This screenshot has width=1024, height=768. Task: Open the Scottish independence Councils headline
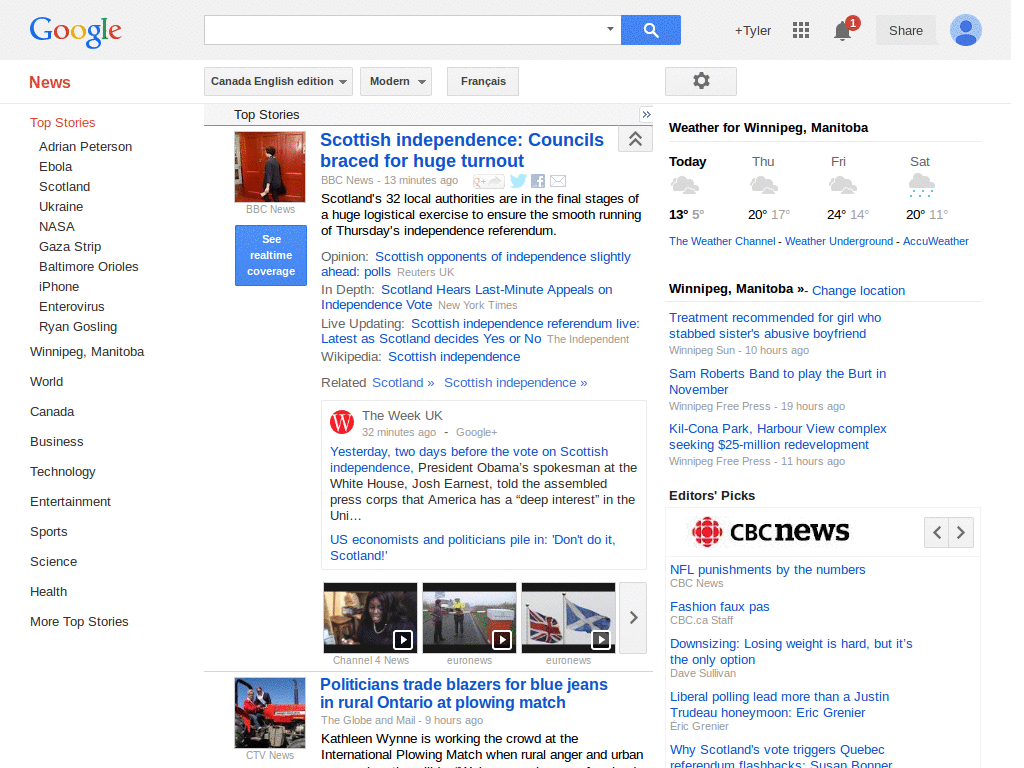click(462, 150)
